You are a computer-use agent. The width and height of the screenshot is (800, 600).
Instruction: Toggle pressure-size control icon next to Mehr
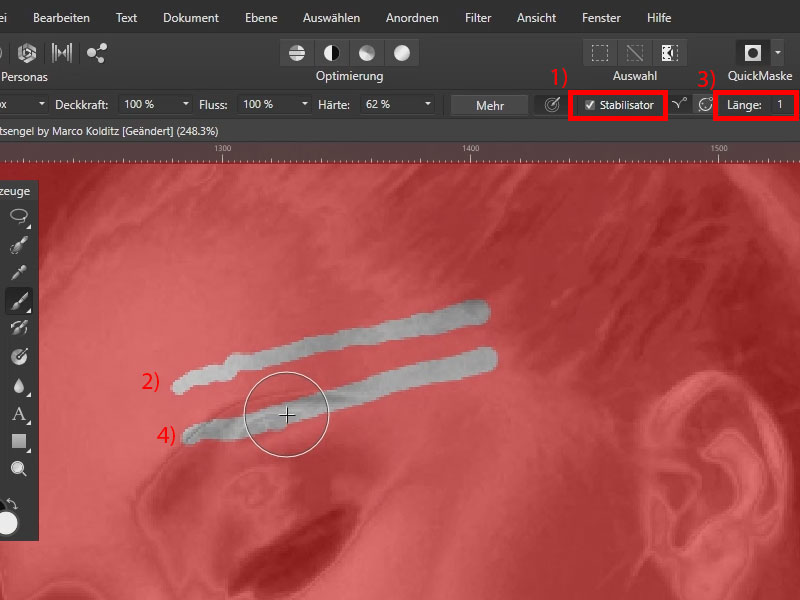coord(552,105)
